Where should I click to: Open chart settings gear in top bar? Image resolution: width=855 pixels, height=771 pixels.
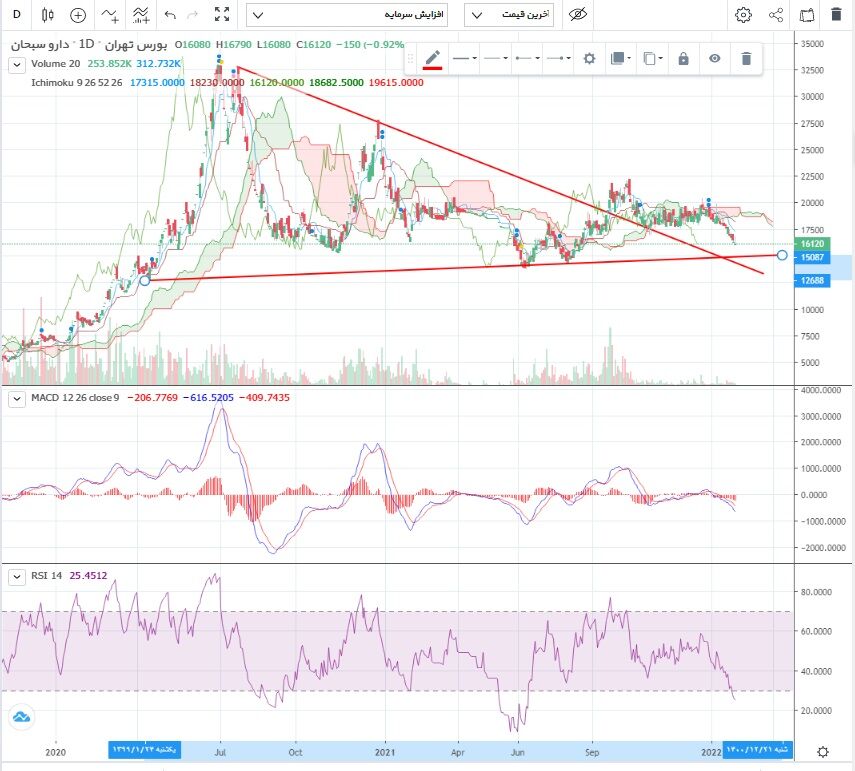(743, 15)
